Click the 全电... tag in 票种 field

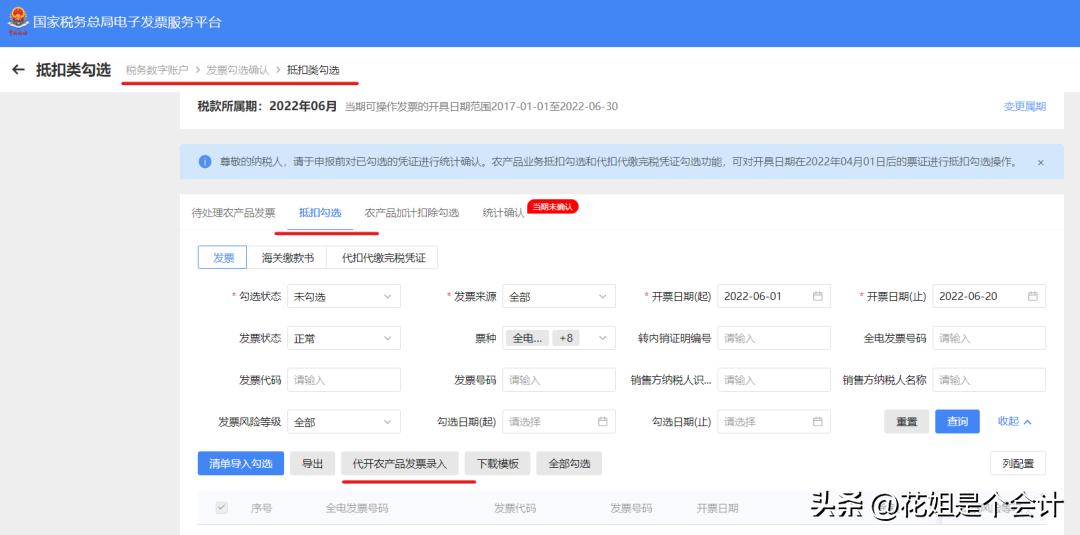pyautogui.click(x=528, y=338)
